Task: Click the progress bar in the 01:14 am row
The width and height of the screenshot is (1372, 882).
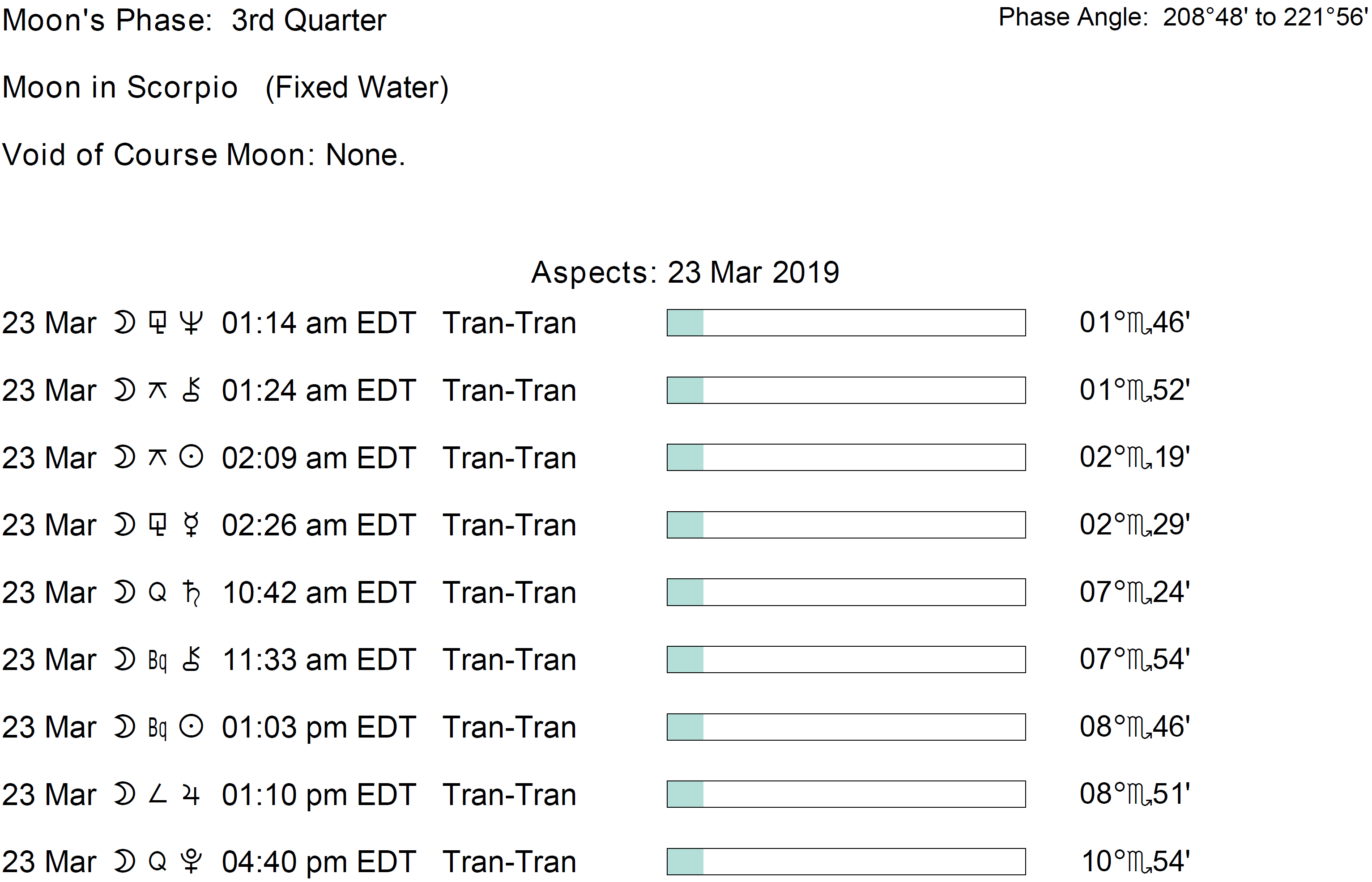Action: 846,323
